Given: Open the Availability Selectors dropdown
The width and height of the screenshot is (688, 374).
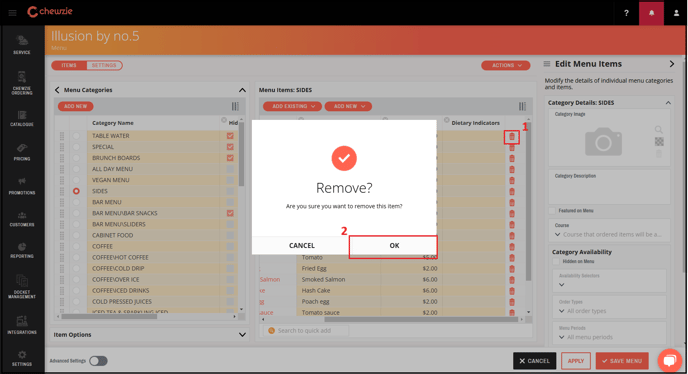Looking at the screenshot, I should 609,280.
